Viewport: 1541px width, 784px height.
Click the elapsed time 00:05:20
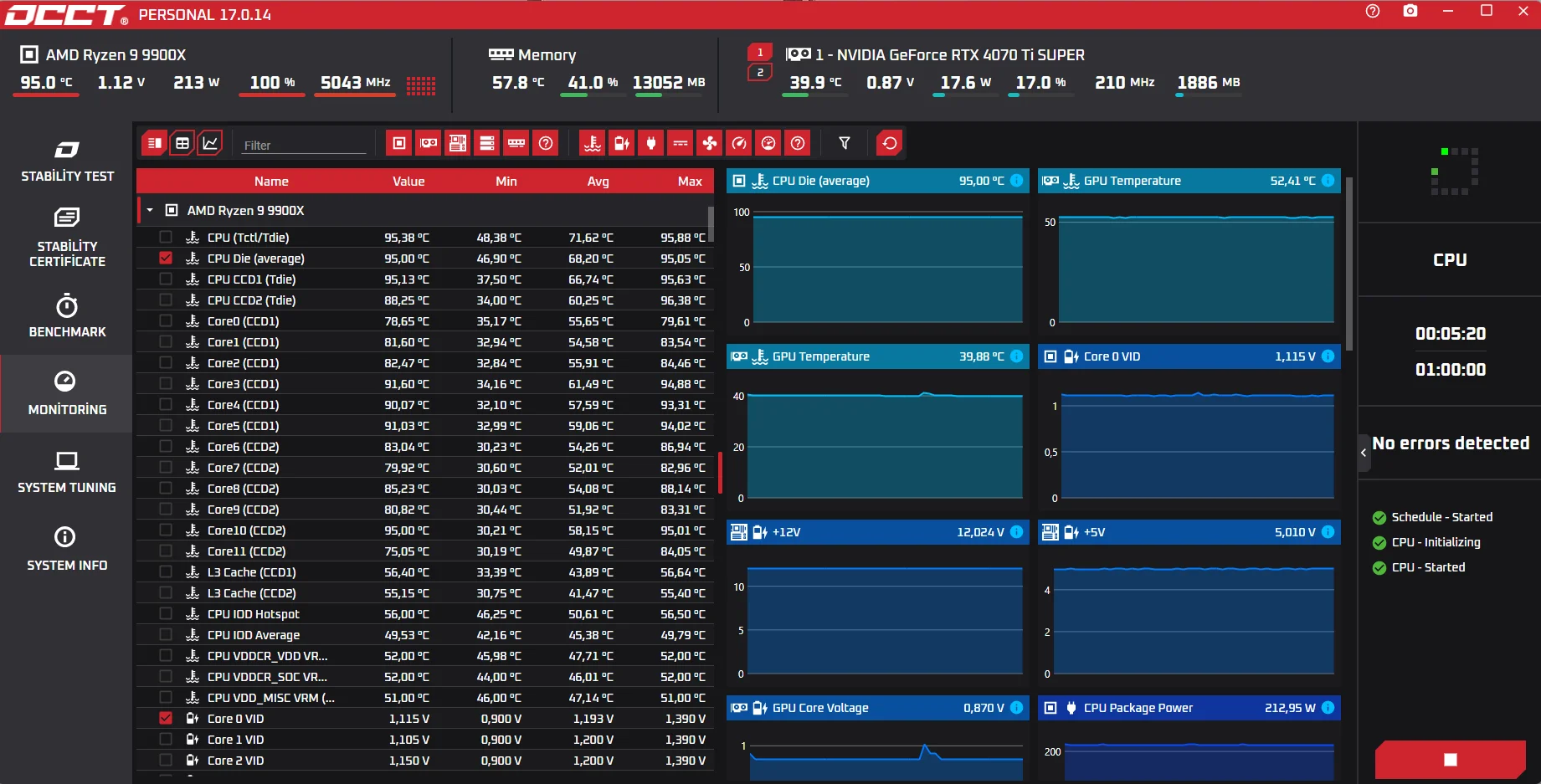[1451, 334]
